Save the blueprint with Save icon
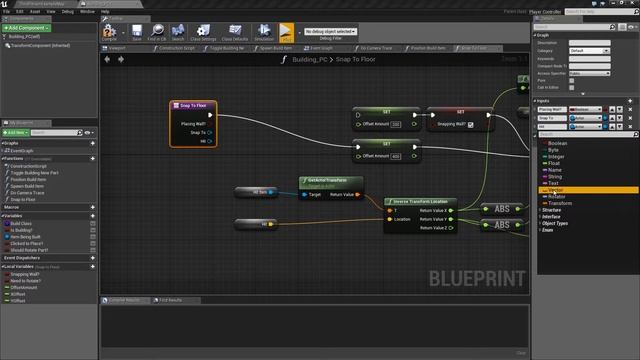Screen dimensions: 640x360 tap(137, 32)
